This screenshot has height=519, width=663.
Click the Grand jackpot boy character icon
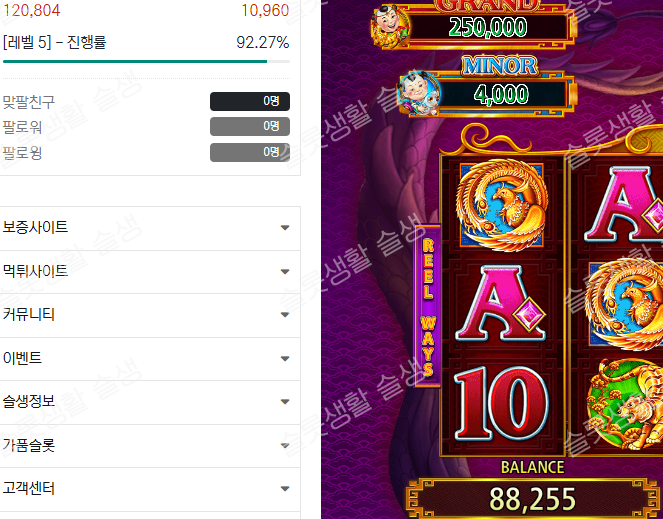click(x=390, y=25)
